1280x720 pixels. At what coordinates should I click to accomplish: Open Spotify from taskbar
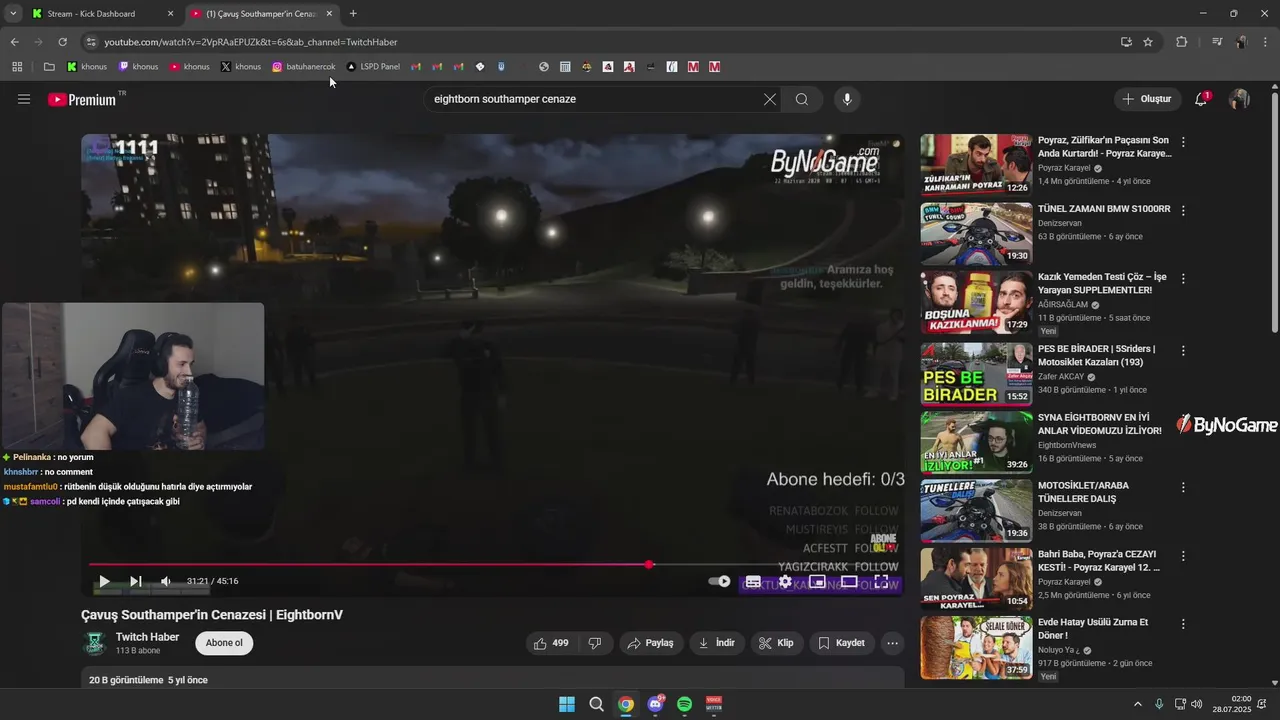(684, 704)
